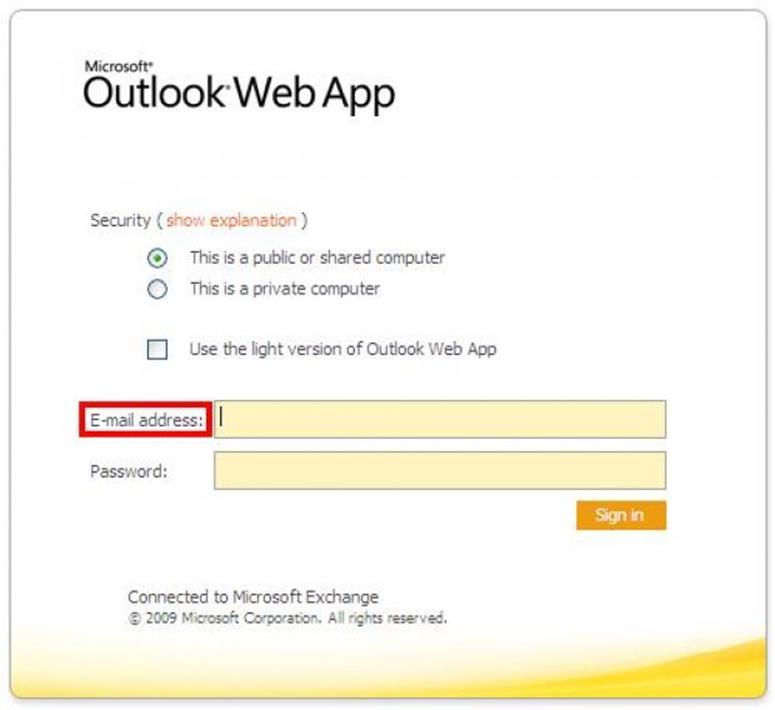Click the red-outlined E-mail address label
Image resolution: width=775 pixels, height=710 pixels.
146,420
